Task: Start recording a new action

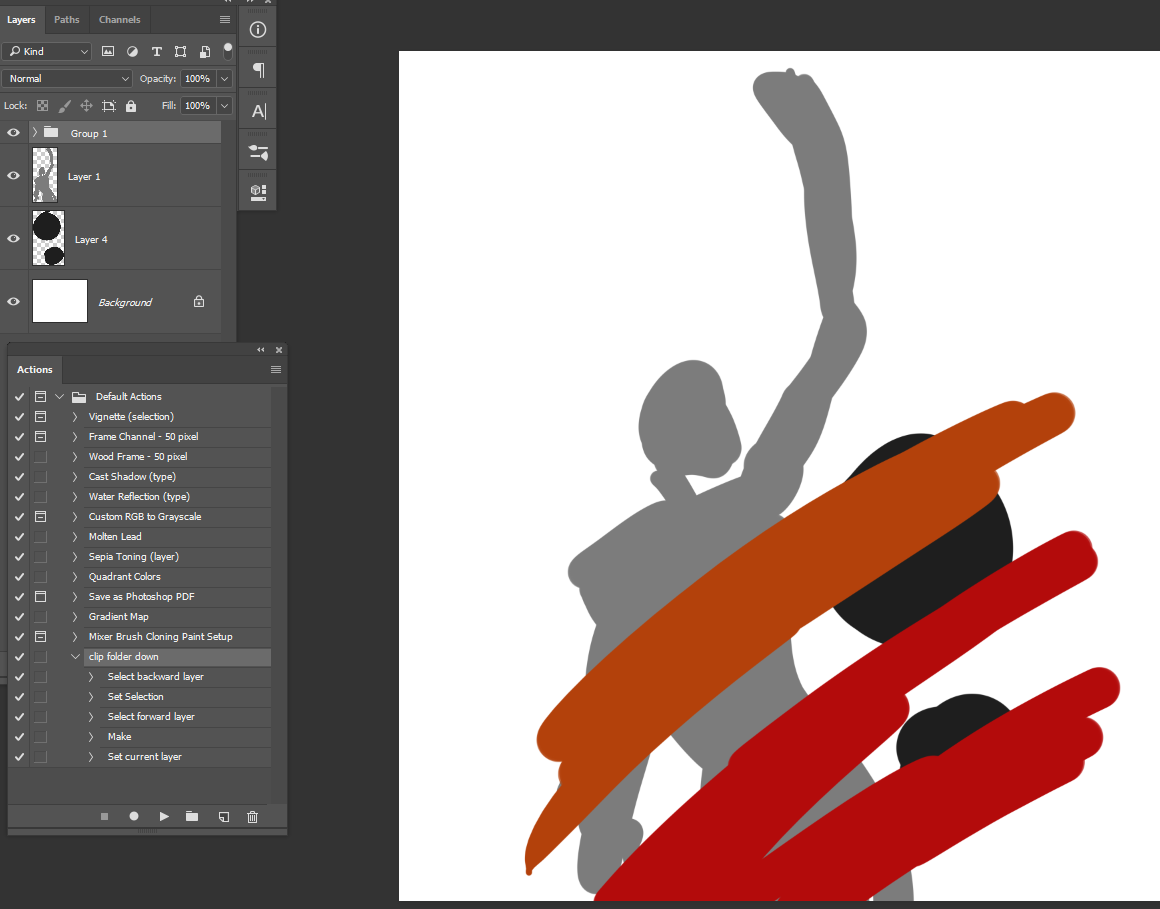Action: [x=134, y=816]
